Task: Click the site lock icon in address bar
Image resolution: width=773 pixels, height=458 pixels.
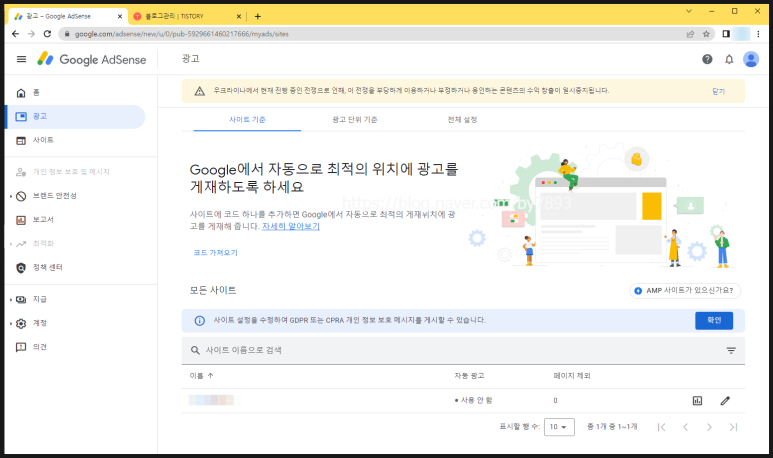Action: tap(67, 34)
